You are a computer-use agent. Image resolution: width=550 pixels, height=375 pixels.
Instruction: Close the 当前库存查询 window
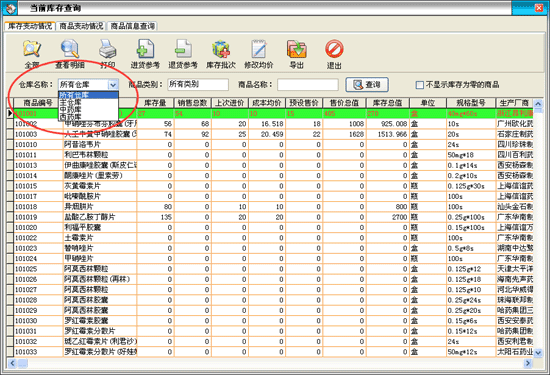[x=539, y=8]
